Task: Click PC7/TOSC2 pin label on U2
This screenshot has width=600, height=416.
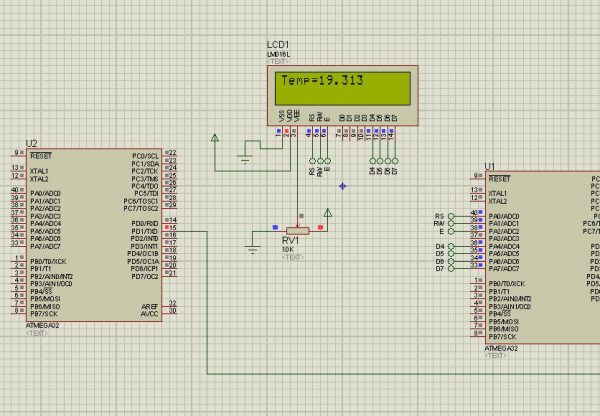Action: (x=141, y=209)
